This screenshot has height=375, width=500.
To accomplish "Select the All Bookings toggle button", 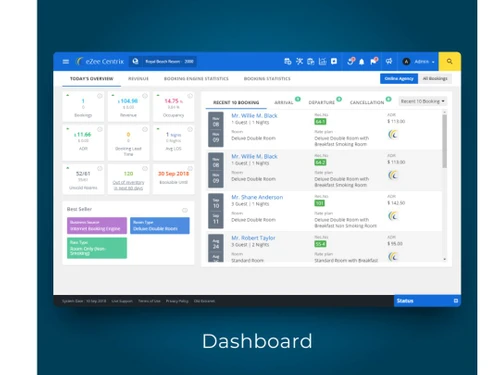I will (435, 79).
